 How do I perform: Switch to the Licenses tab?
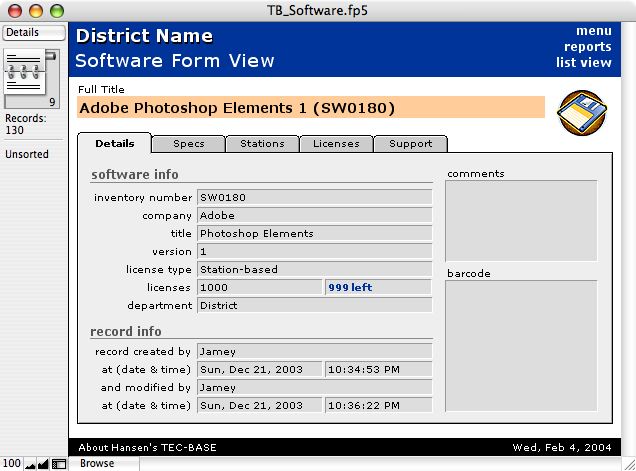(336, 144)
